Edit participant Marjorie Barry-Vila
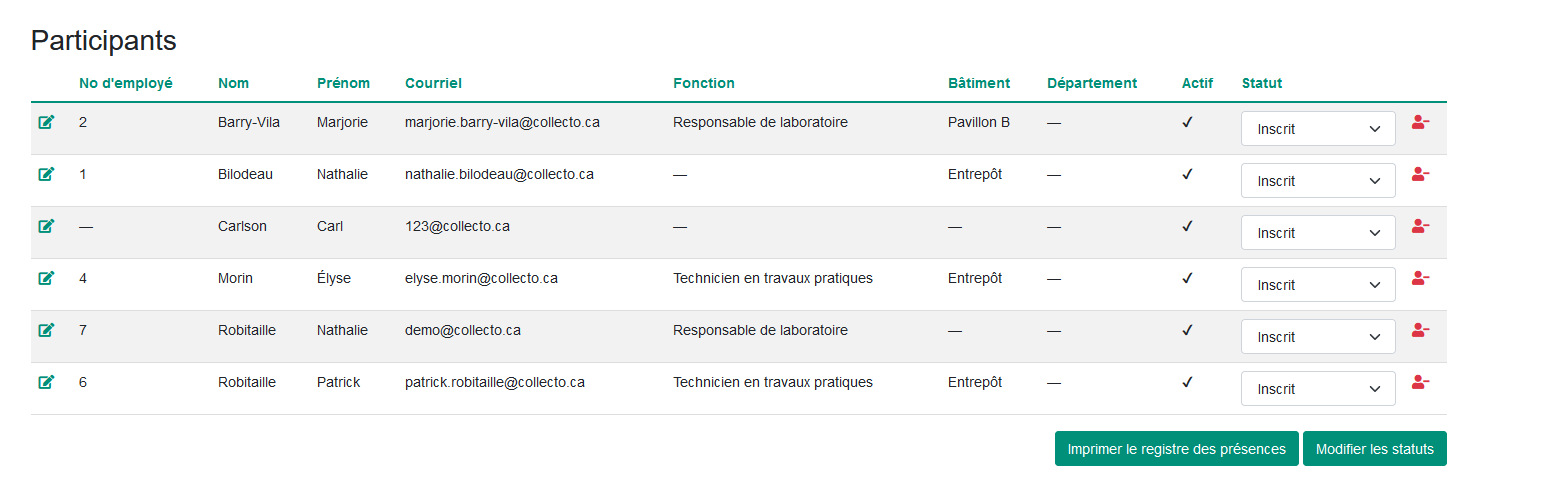The width and height of the screenshot is (1543, 491). coord(46,122)
